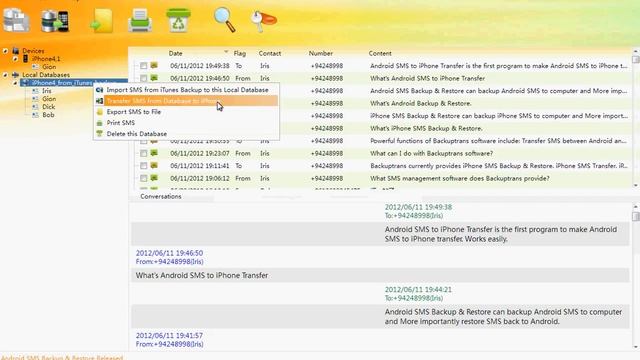The width and height of the screenshot is (640, 360).
Task: Sort by the Content column header
Action: click(x=380, y=53)
